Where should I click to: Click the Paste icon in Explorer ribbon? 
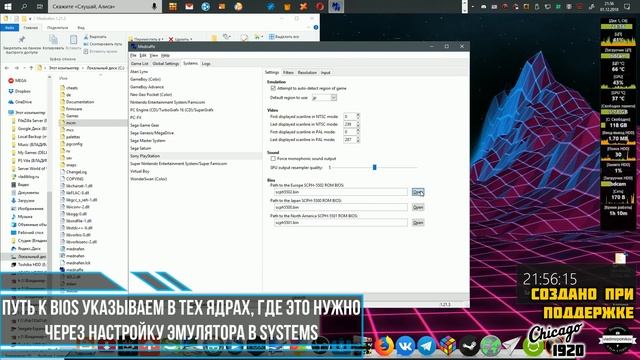pos(73,40)
